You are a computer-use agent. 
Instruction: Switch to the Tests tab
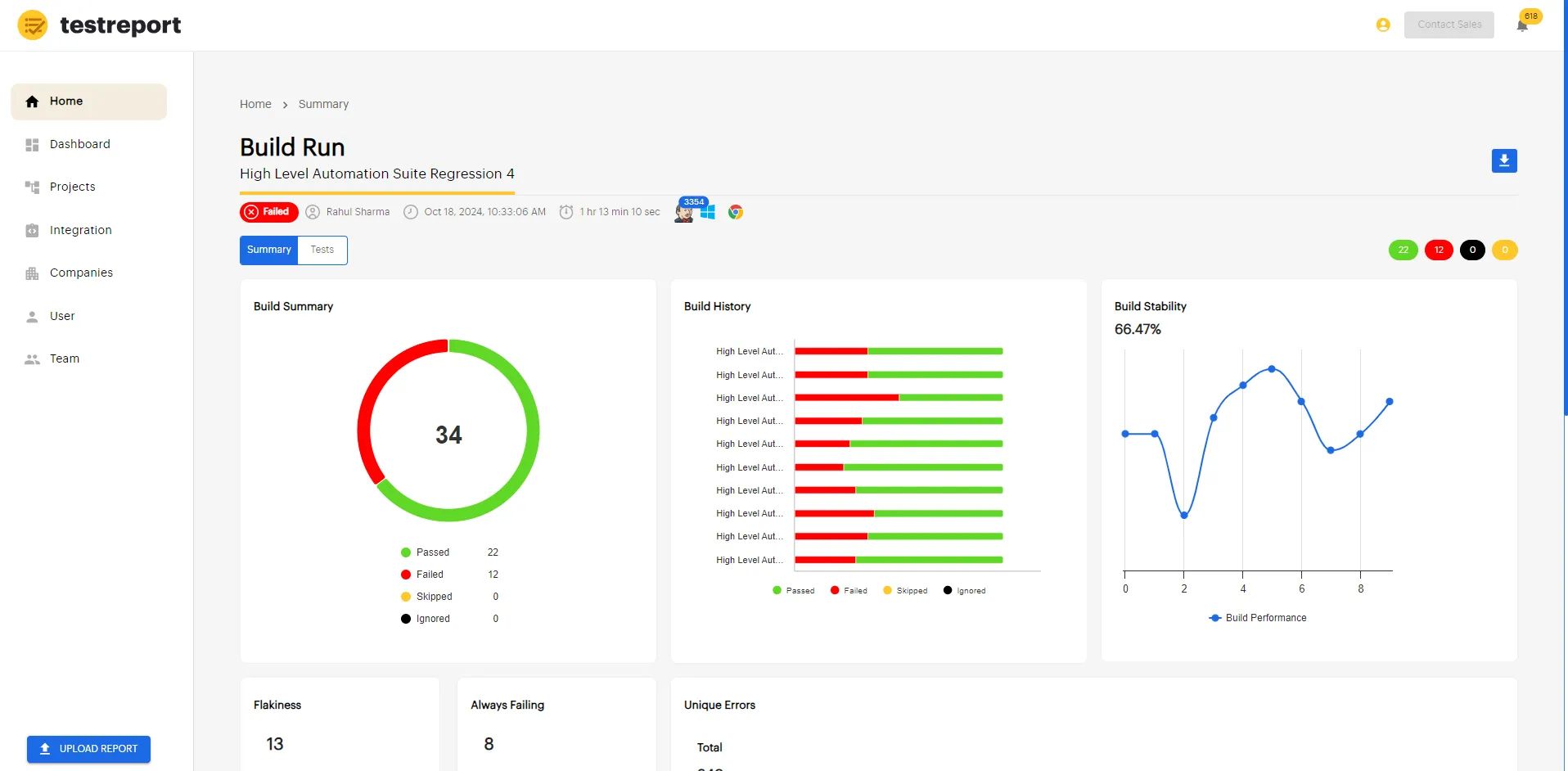point(322,250)
